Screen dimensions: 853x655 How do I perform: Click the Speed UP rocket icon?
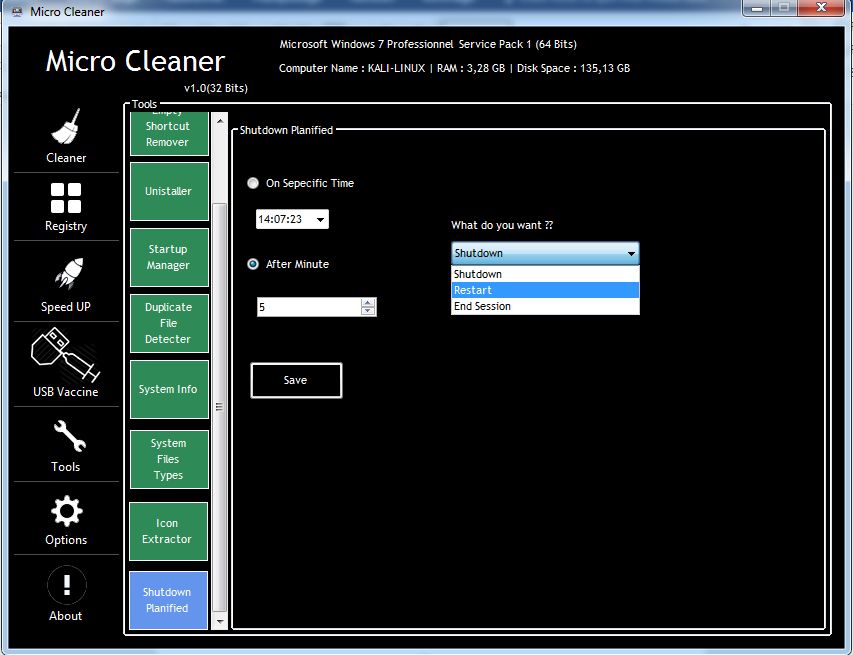(x=66, y=274)
